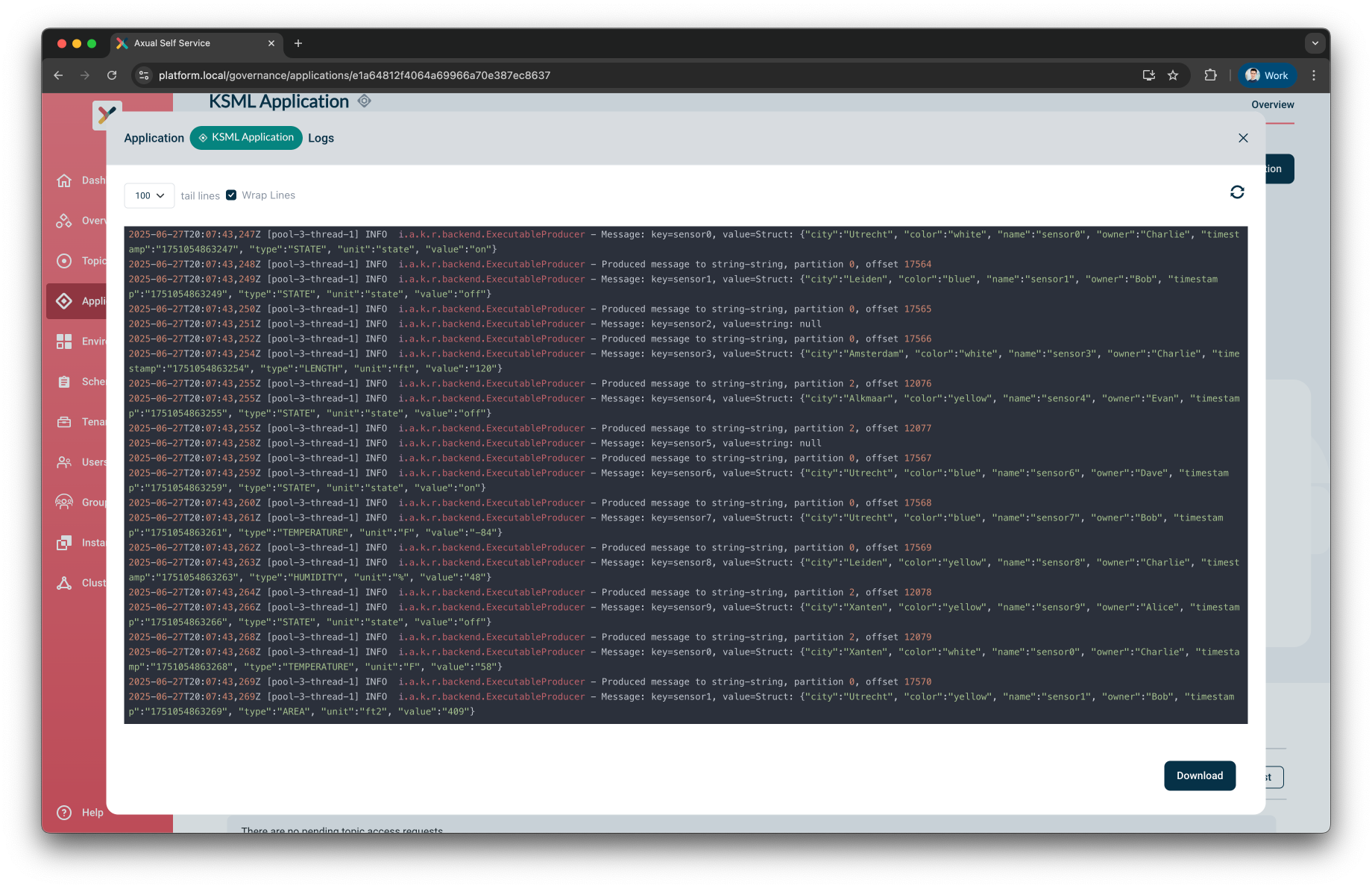Refresh the application logs
This screenshot has width=1372, height=888.
pos(1237,192)
